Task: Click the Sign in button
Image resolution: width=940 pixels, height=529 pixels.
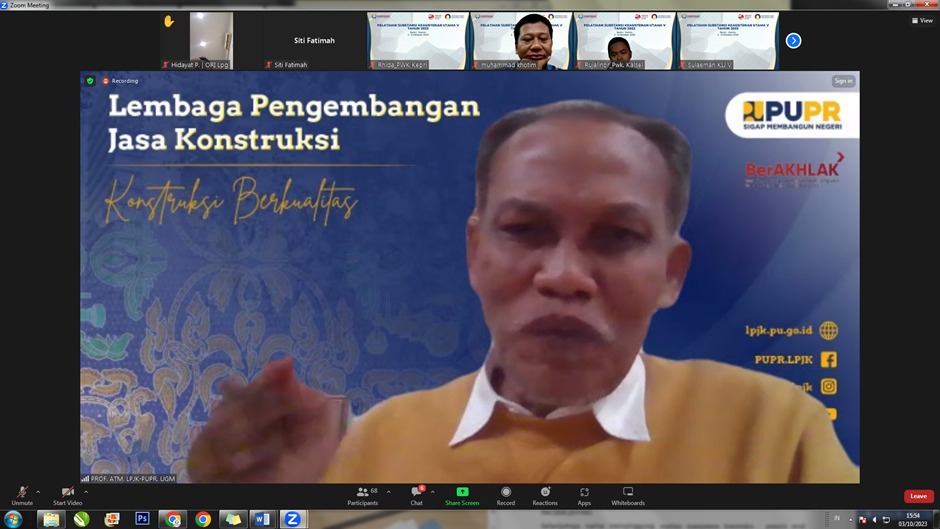Action: (x=843, y=81)
